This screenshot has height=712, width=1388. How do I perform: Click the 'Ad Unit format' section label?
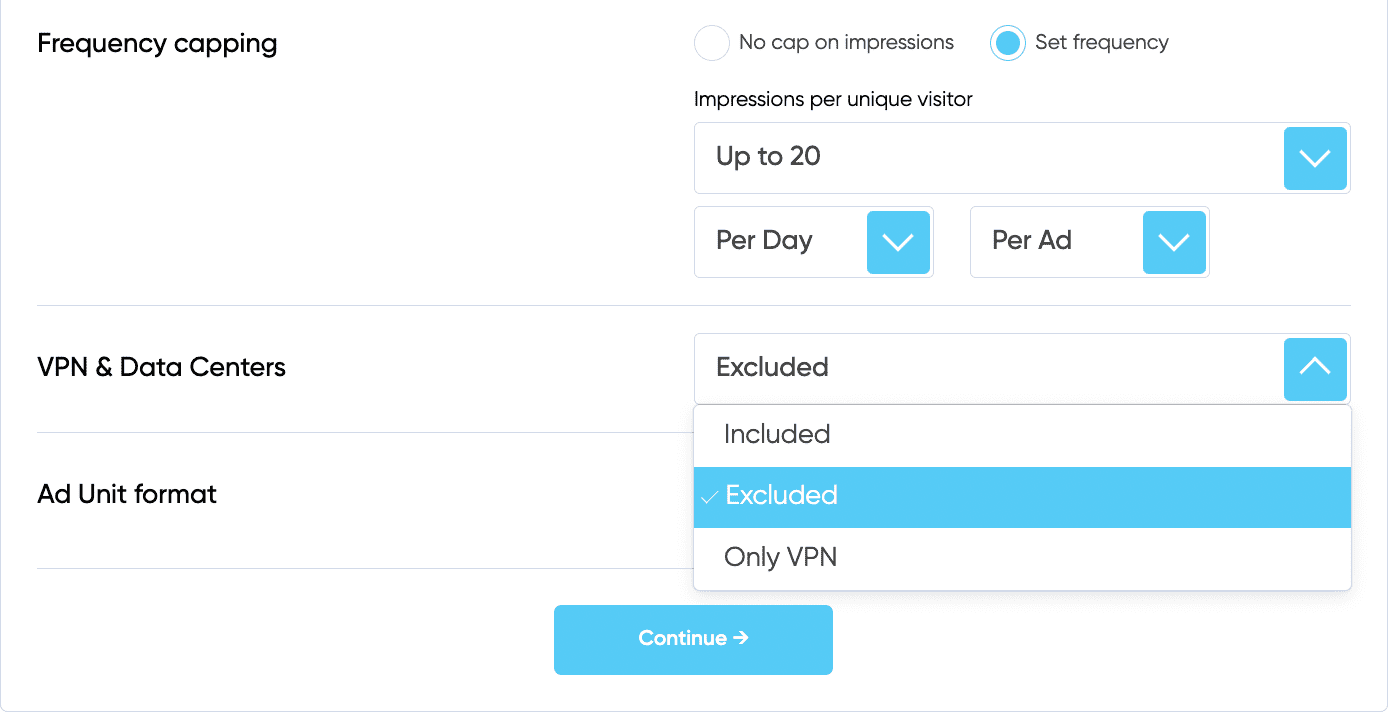tap(126, 494)
